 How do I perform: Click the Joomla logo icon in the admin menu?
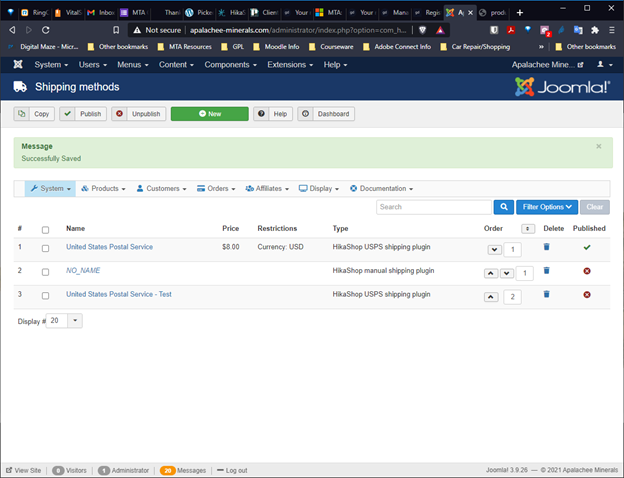point(18,64)
